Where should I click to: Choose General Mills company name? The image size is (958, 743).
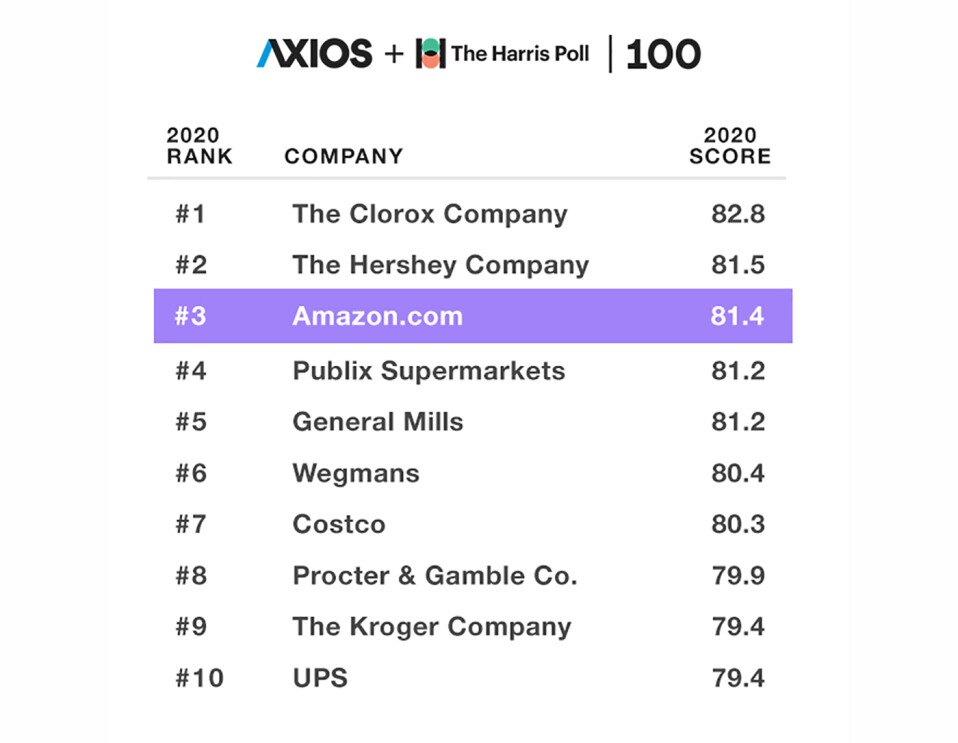click(377, 422)
